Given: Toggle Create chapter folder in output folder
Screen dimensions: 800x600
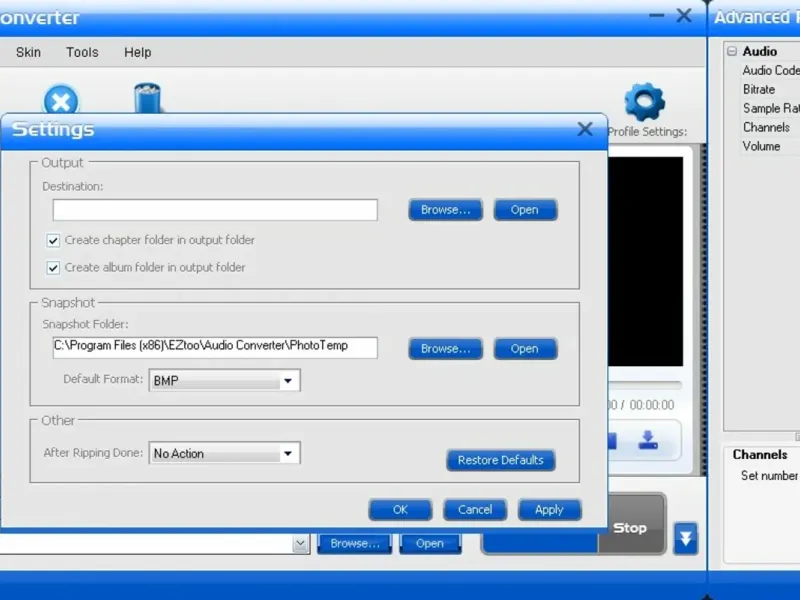Looking at the screenshot, I should pos(53,240).
